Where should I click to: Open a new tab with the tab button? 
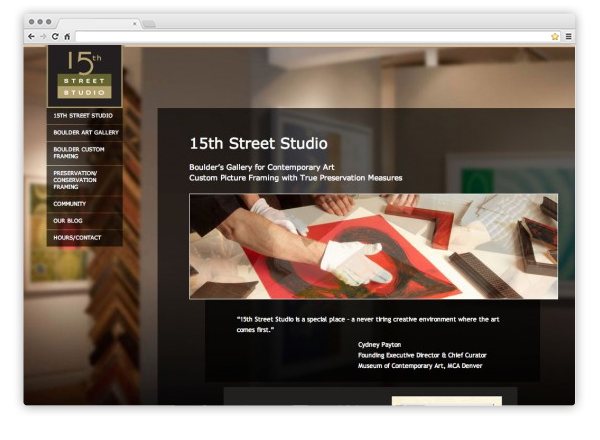click(x=149, y=24)
